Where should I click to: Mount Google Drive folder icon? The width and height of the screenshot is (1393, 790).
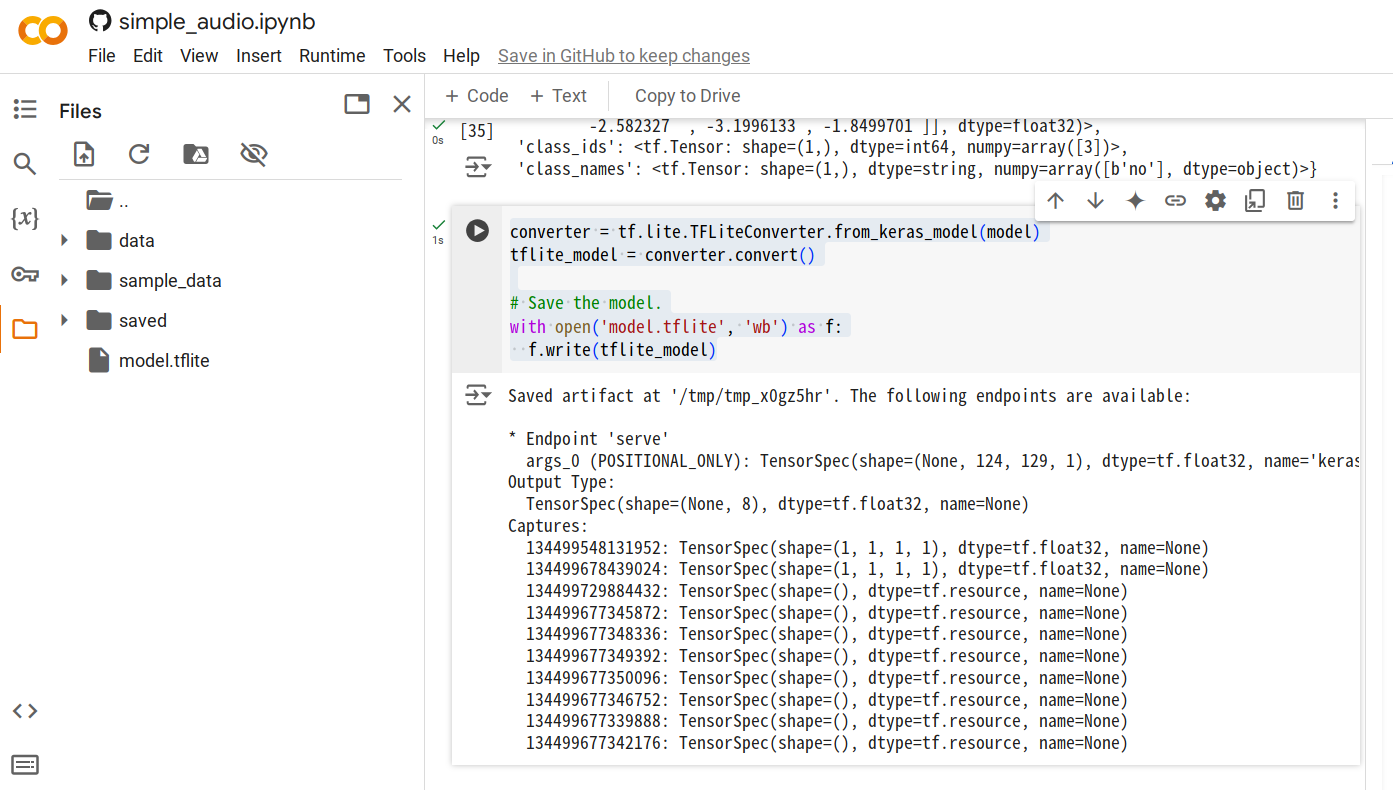(196, 154)
